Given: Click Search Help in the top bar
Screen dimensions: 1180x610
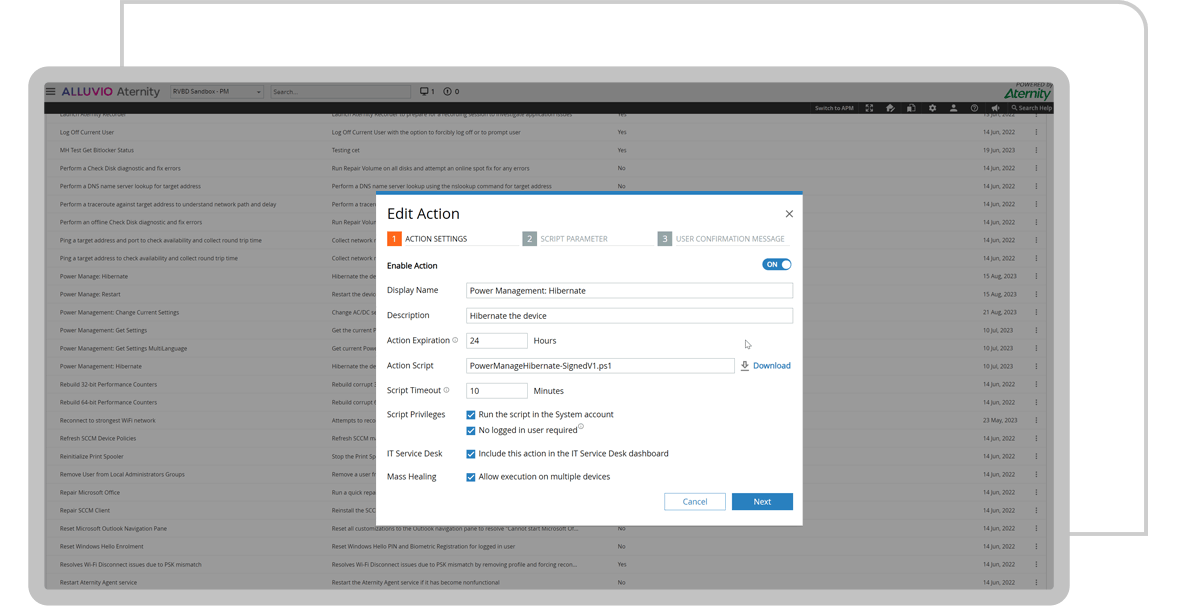Looking at the screenshot, I should (x=1032, y=108).
